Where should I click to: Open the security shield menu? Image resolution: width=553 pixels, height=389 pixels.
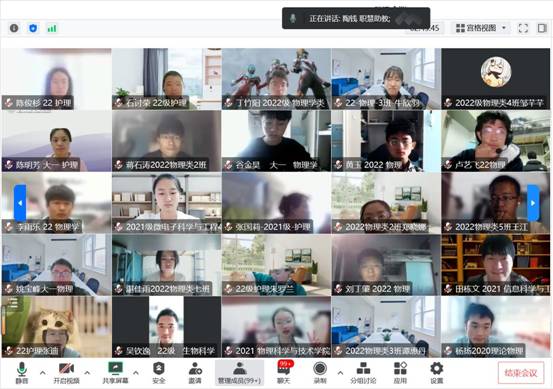[x=159, y=372]
